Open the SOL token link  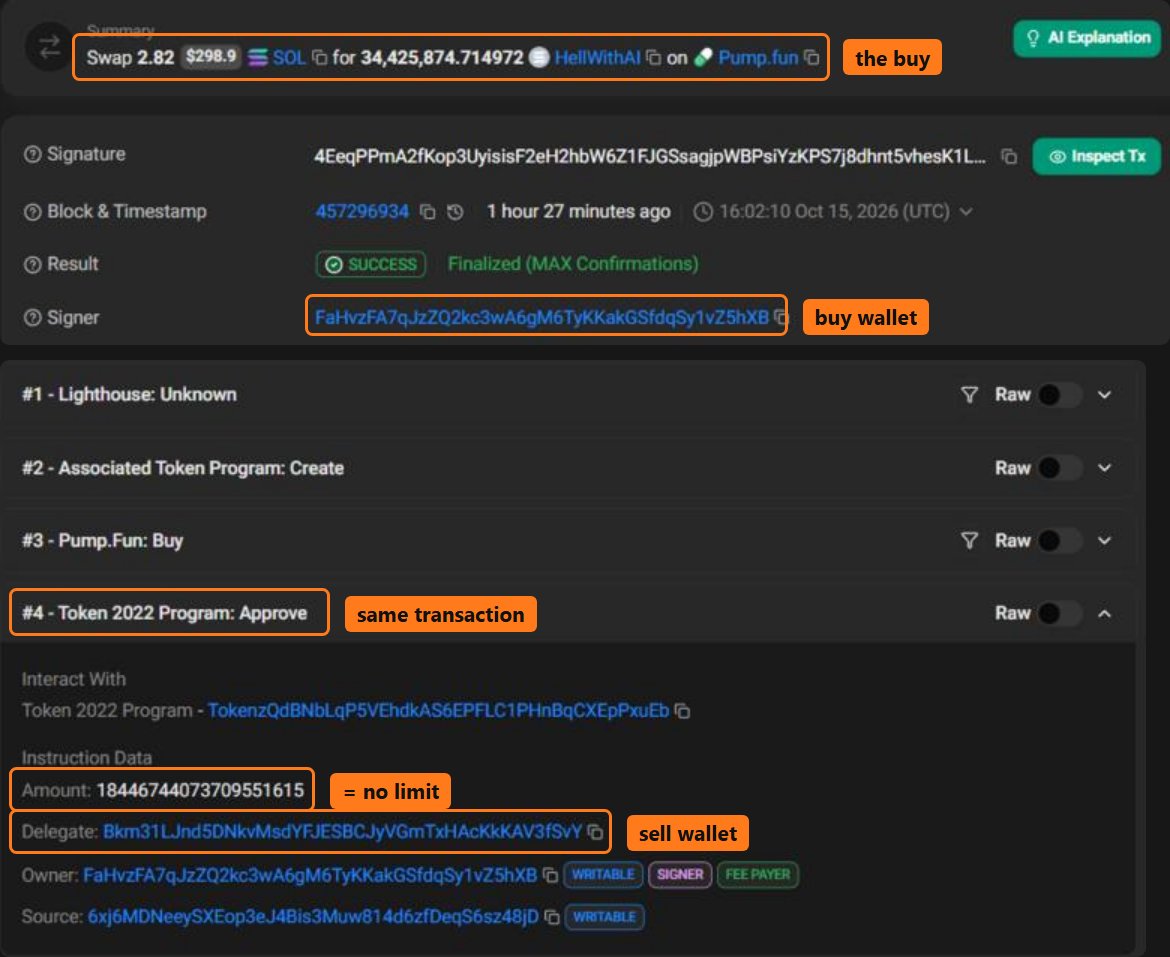coord(289,57)
